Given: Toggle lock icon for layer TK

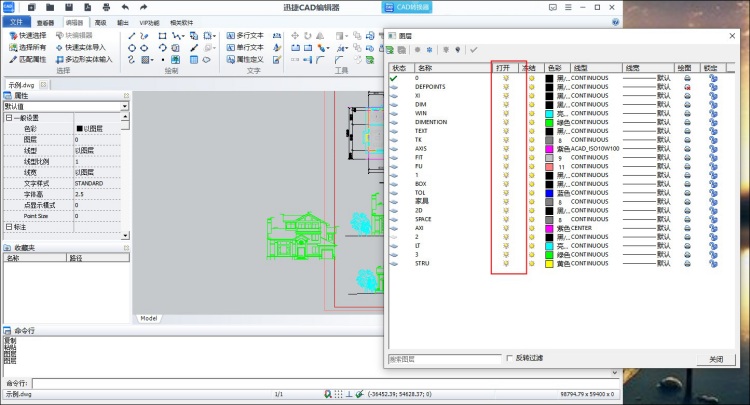Looking at the screenshot, I should pos(713,140).
